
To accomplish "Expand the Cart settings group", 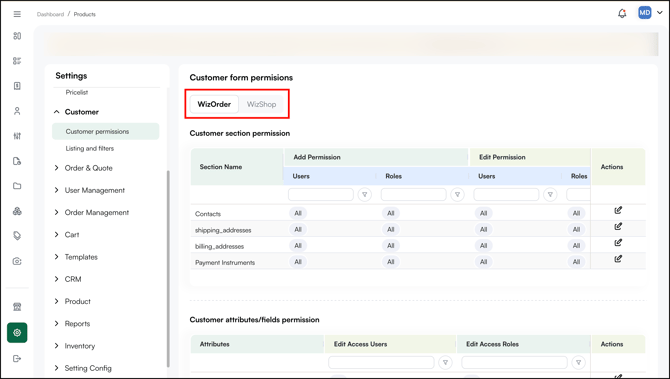I will (x=68, y=235).
